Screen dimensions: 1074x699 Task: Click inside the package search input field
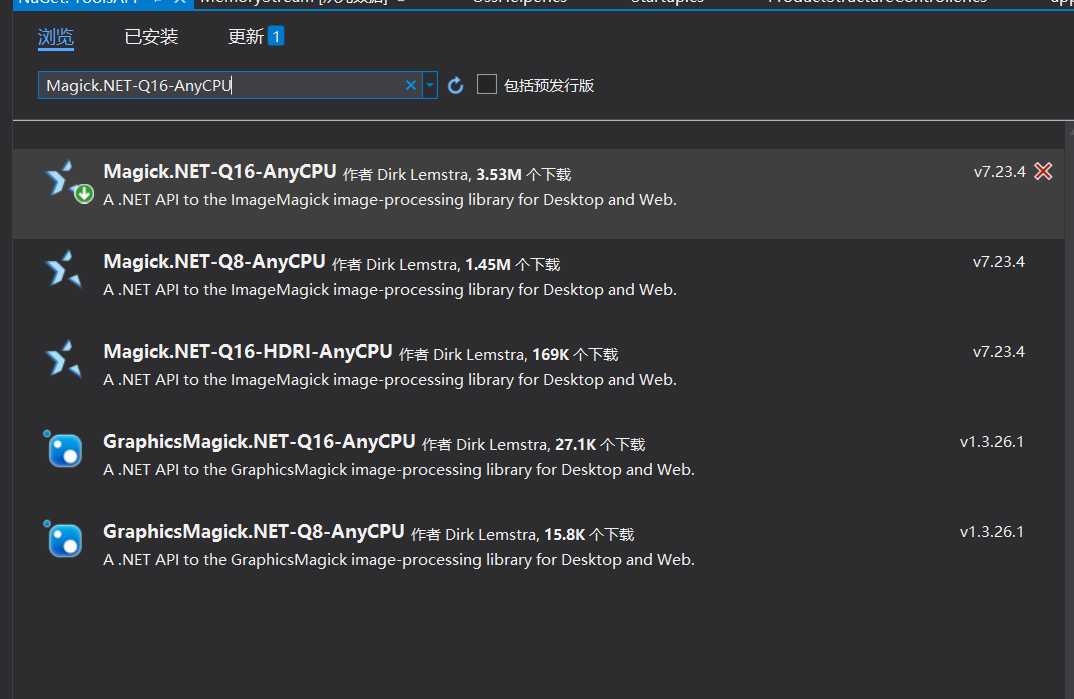click(220, 85)
